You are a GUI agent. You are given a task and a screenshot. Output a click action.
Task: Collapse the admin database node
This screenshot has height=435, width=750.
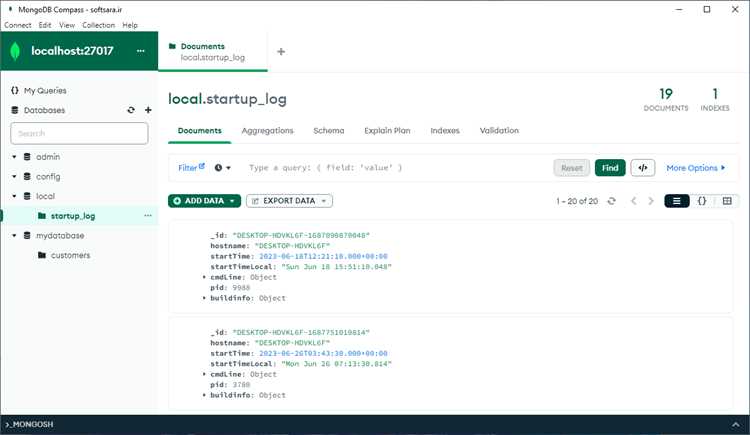tap(14, 157)
